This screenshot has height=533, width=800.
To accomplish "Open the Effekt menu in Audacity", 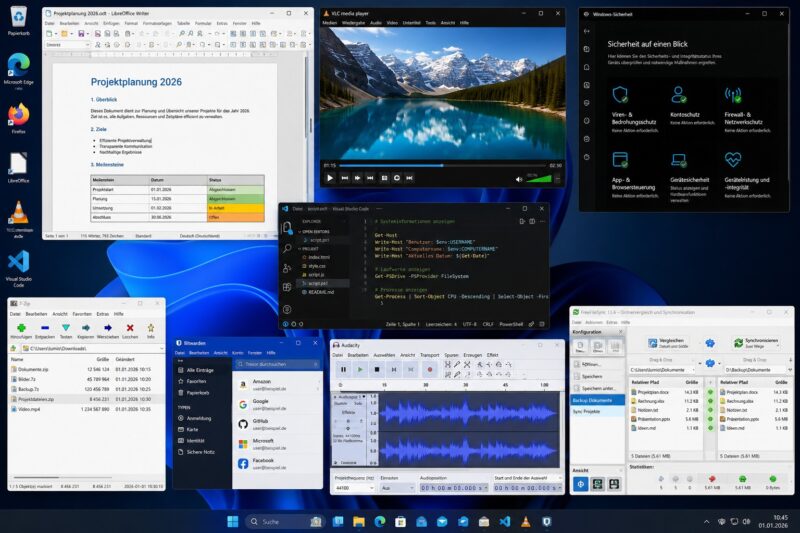I will click(x=492, y=355).
